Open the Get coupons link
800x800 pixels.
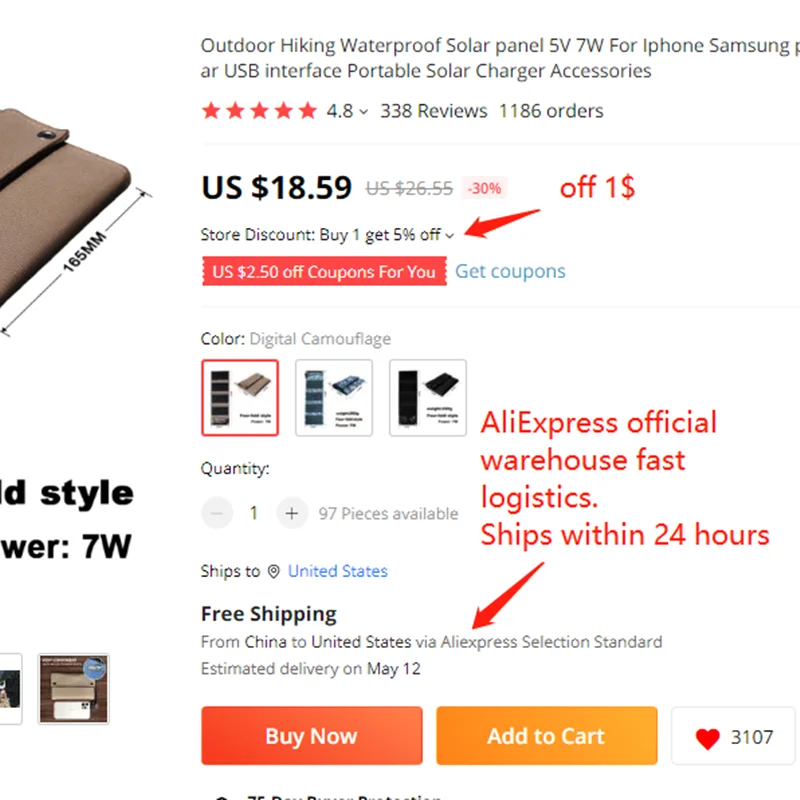pyautogui.click(x=510, y=271)
